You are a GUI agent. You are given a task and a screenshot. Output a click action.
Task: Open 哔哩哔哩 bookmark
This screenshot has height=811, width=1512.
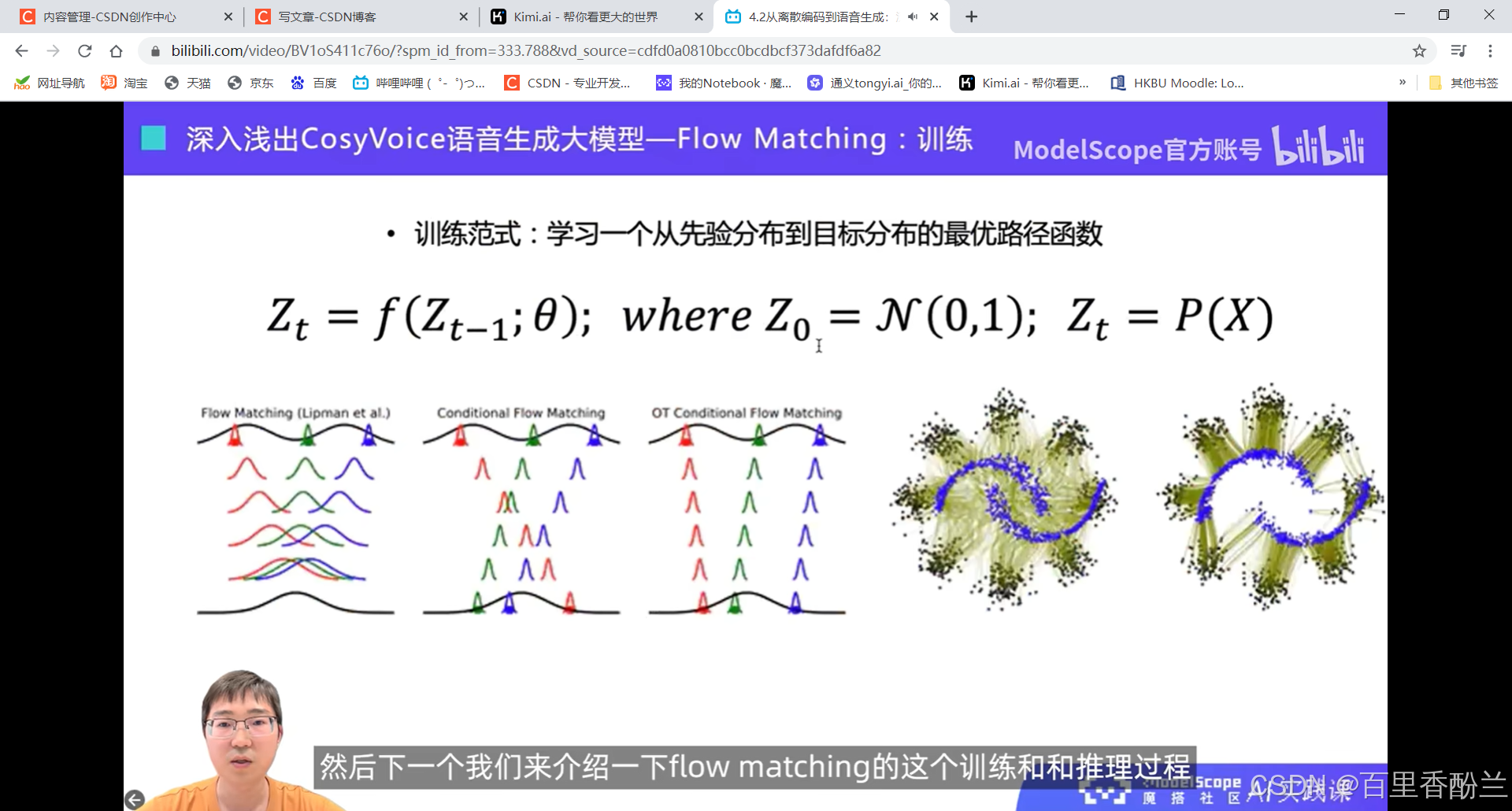tap(419, 83)
